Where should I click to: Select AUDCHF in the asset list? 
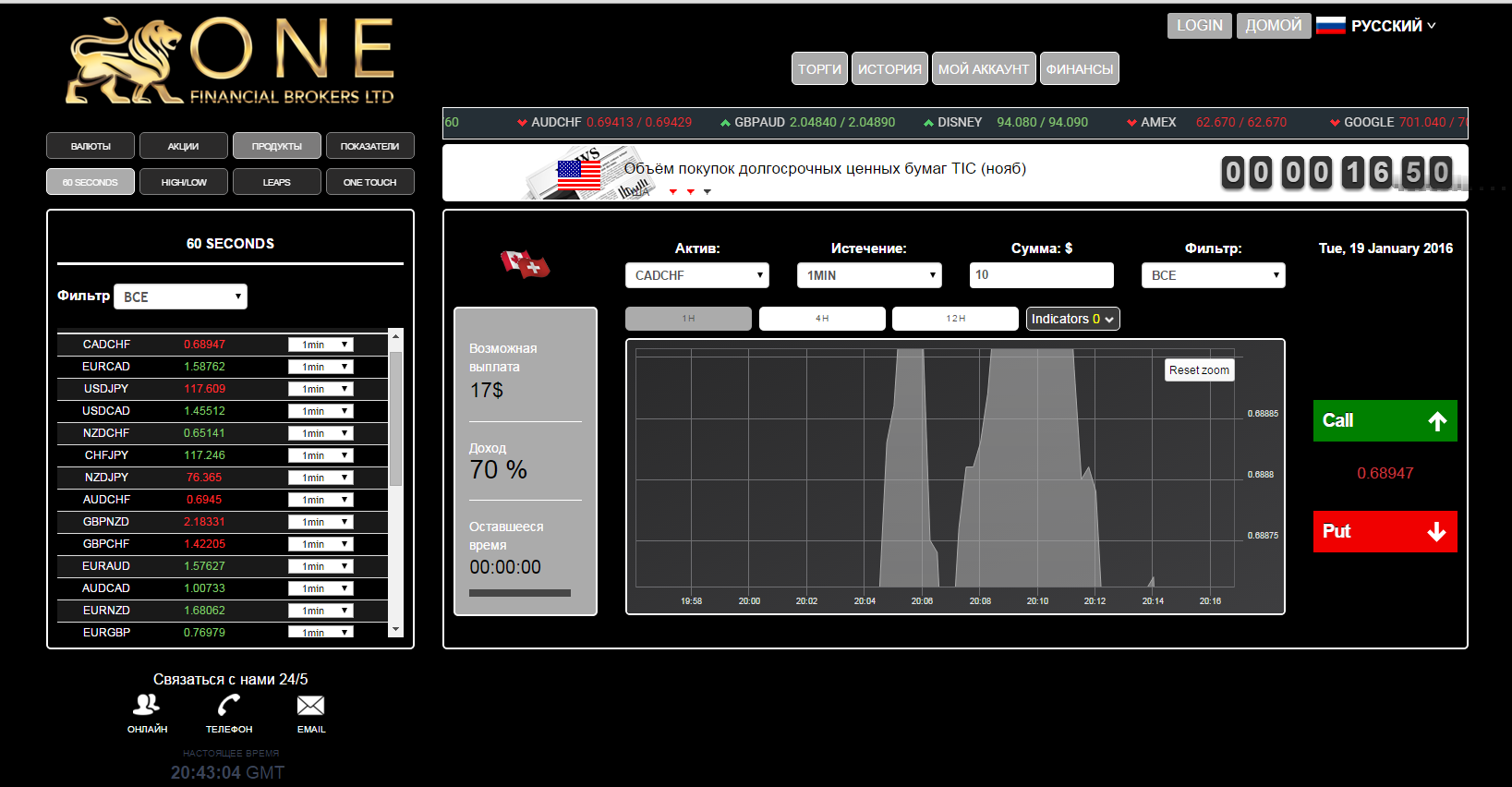[x=223, y=500]
